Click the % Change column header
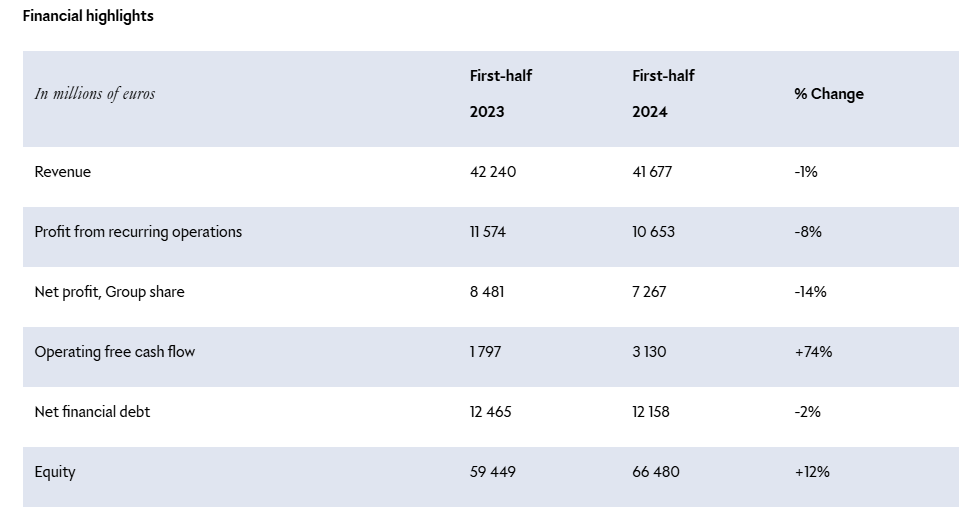The image size is (974, 519). (829, 94)
